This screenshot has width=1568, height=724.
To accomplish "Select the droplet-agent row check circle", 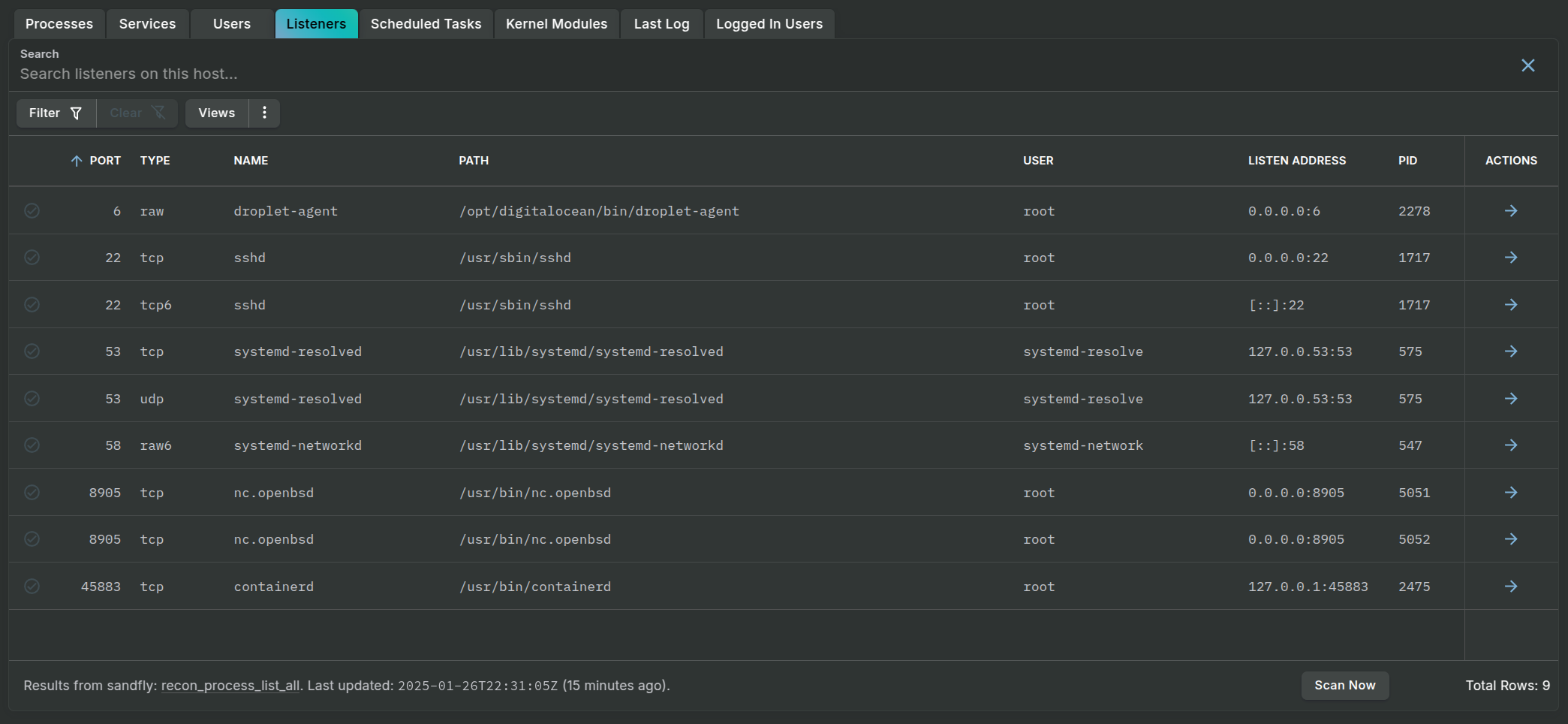I will (32, 211).
